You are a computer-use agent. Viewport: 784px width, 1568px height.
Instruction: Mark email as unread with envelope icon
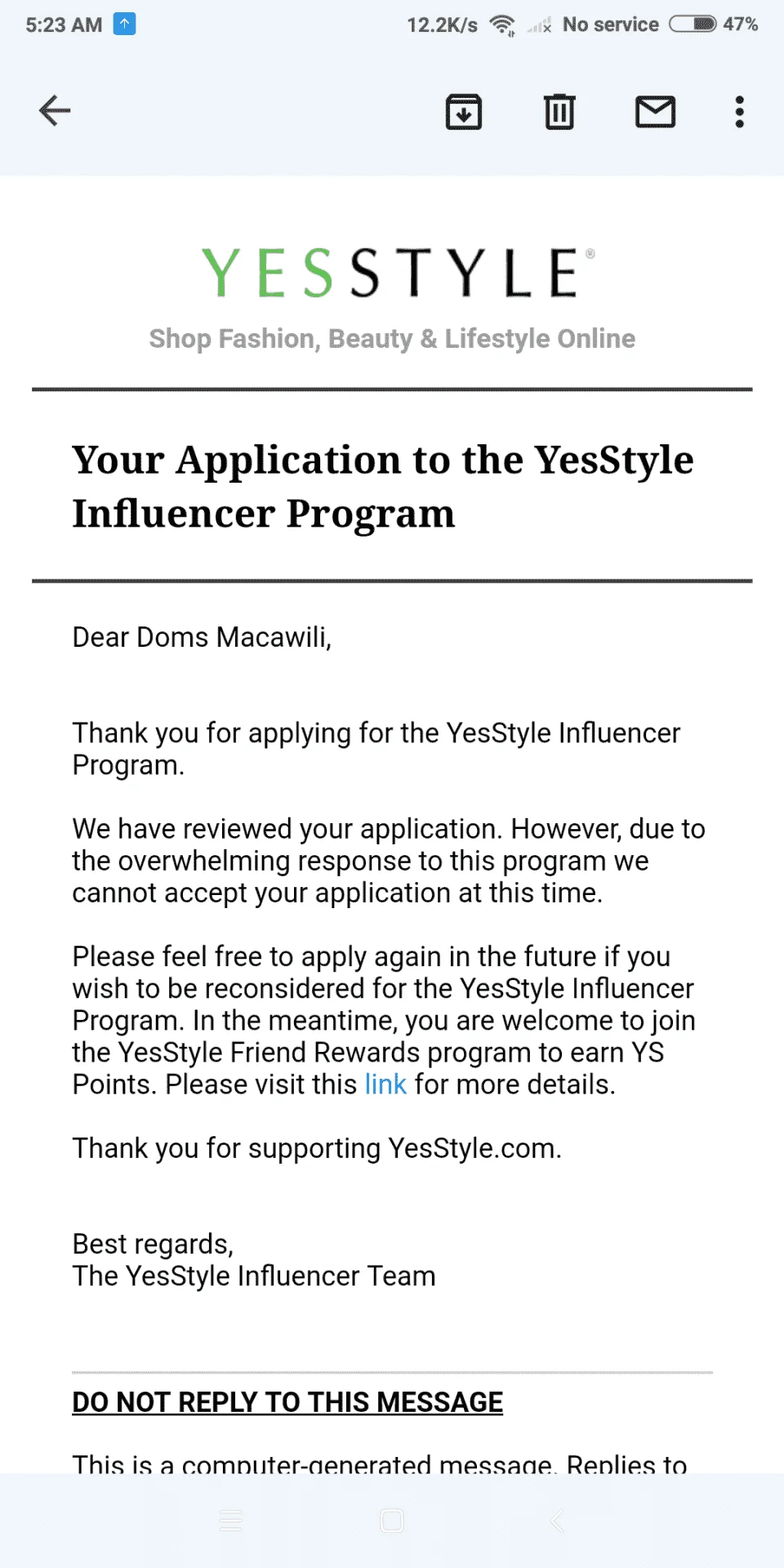pyautogui.click(x=656, y=112)
